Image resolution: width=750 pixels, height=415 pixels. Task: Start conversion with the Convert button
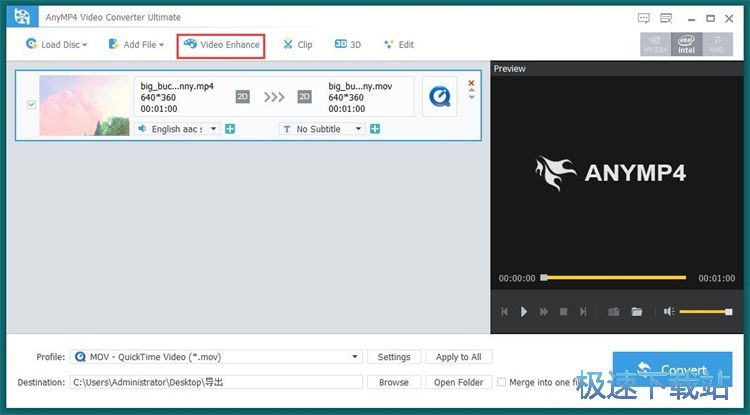[x=672, y=370]
